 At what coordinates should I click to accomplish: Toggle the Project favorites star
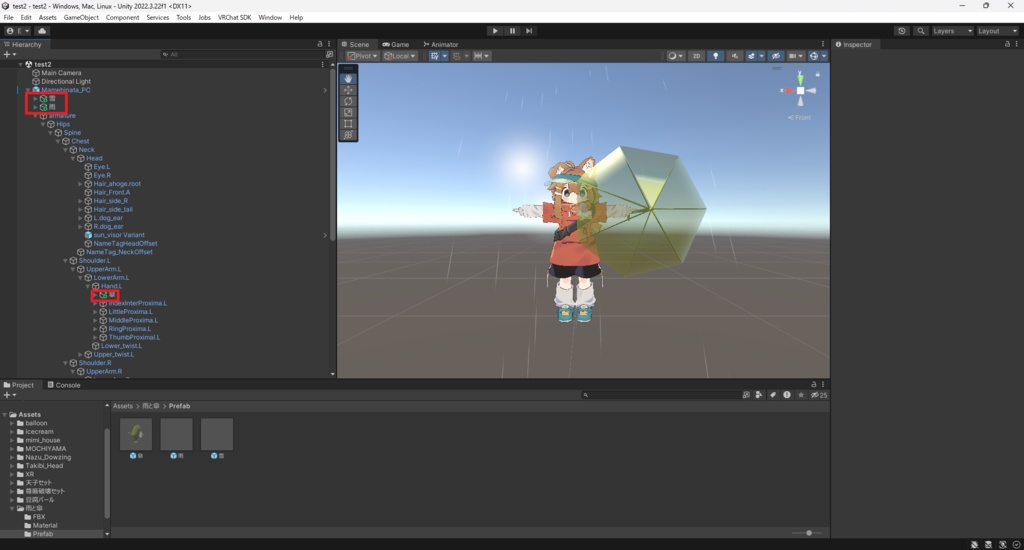click(x=801, y=395)
